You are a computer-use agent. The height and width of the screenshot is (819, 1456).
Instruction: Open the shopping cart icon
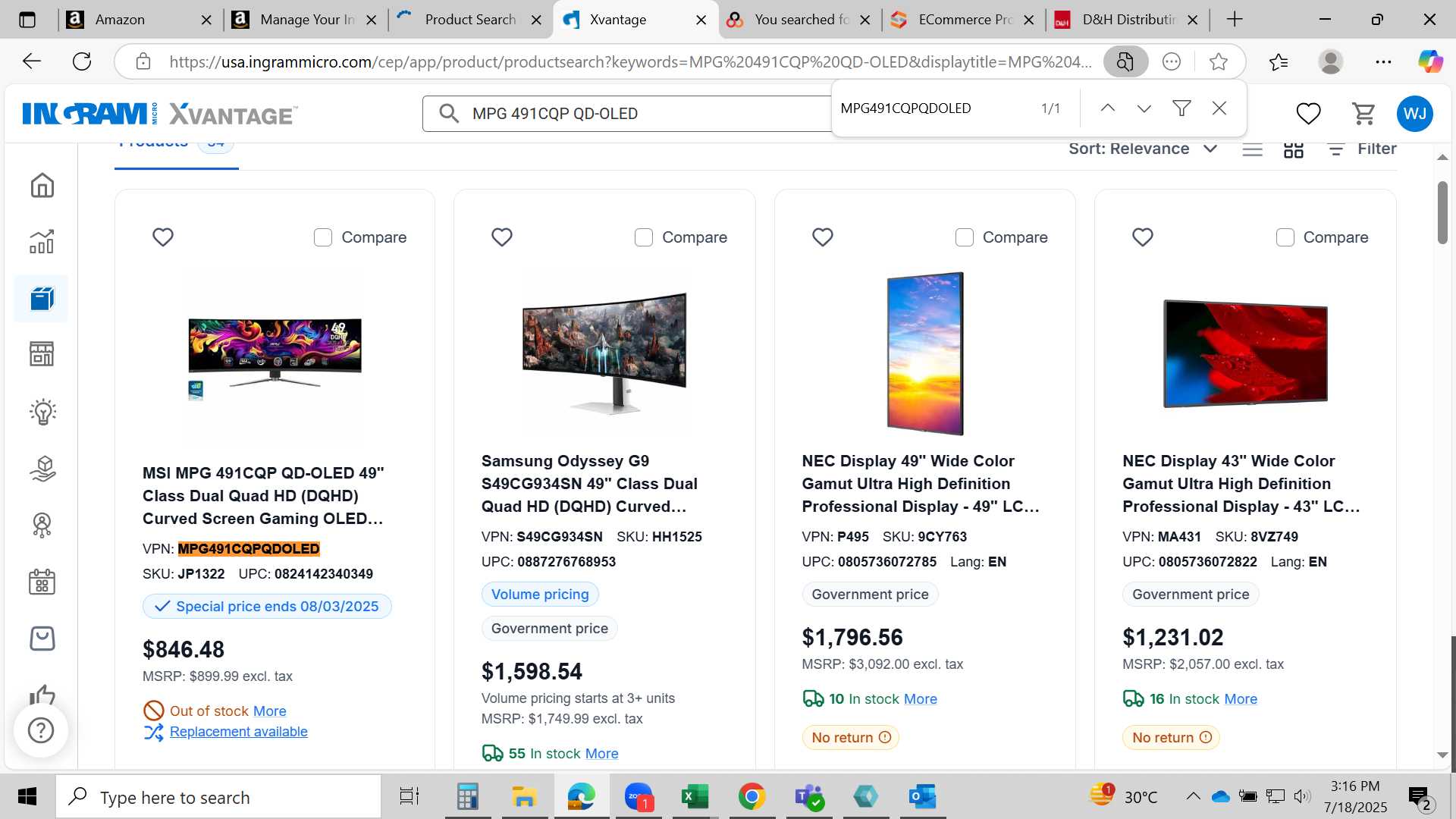coord(1363,114)
